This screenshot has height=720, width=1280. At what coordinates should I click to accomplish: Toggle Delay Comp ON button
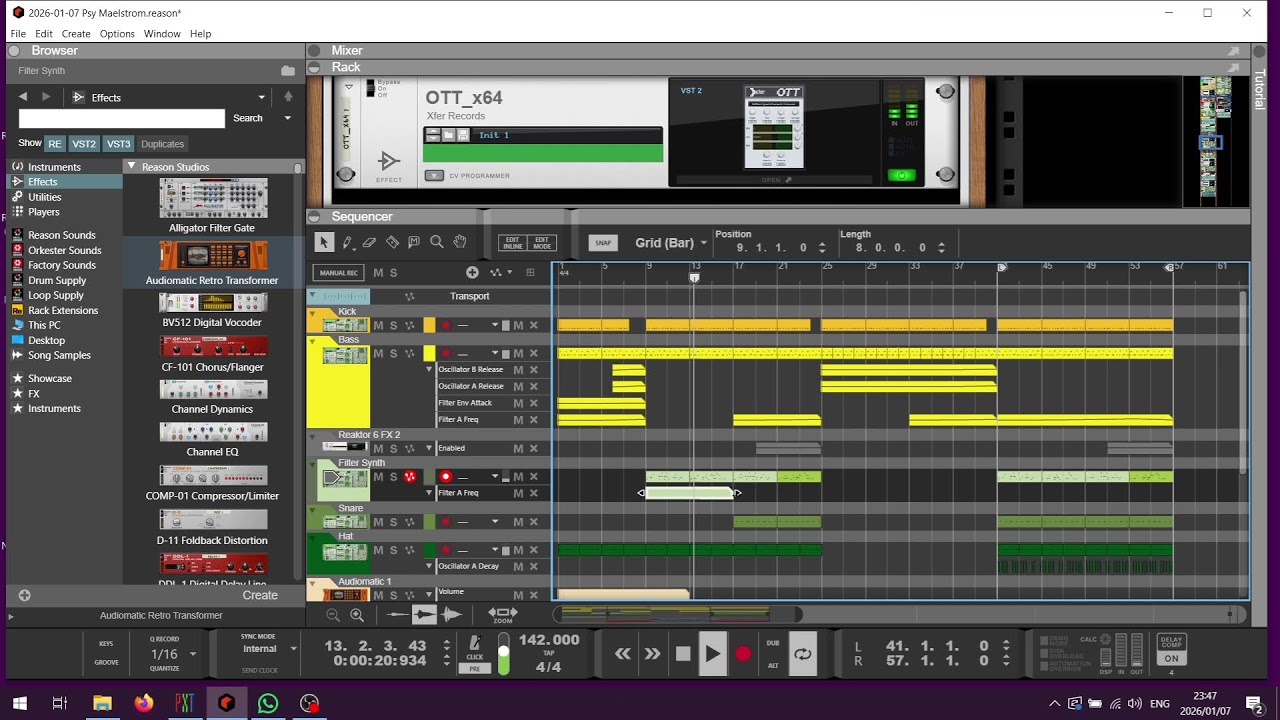click(1172, 658)
